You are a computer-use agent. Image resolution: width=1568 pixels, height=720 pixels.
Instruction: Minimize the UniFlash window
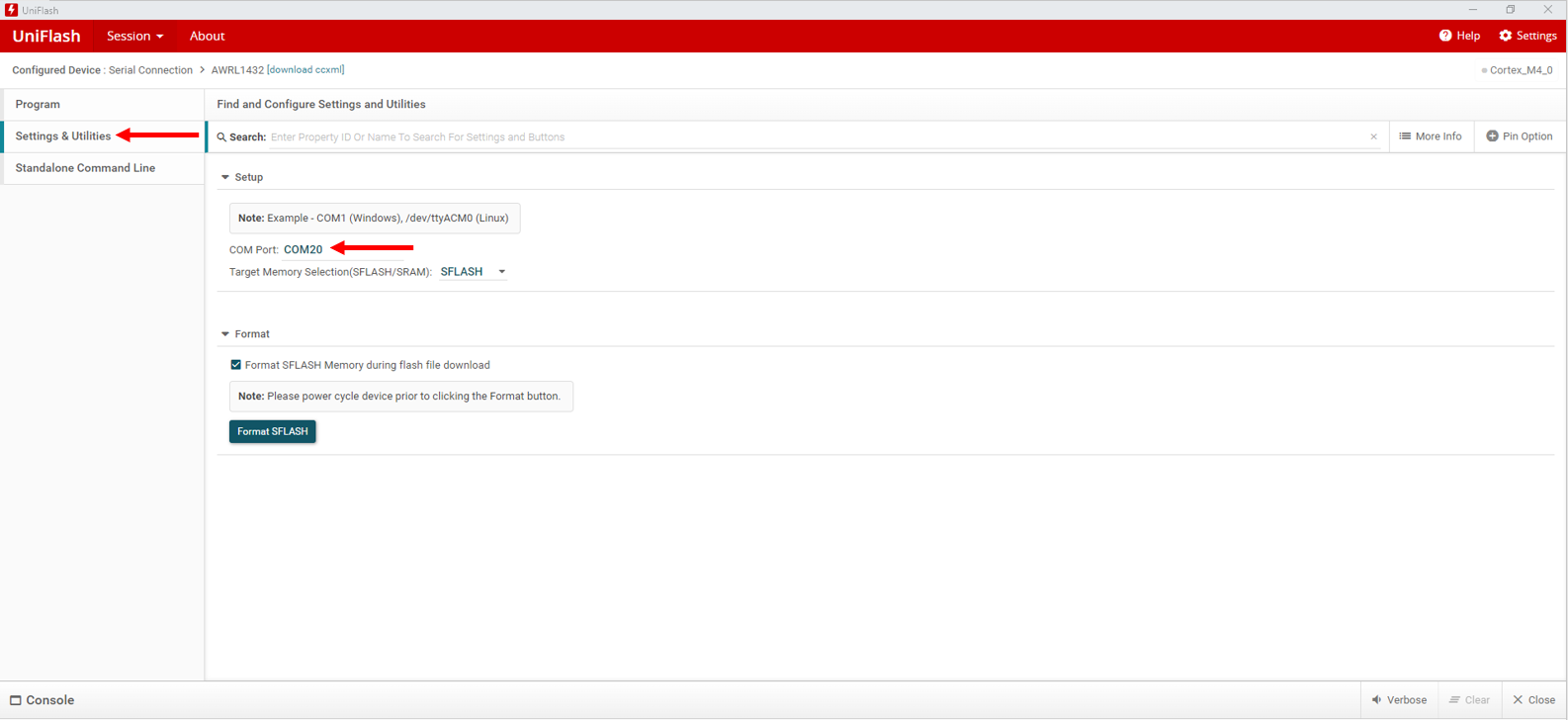(1473, 10)
